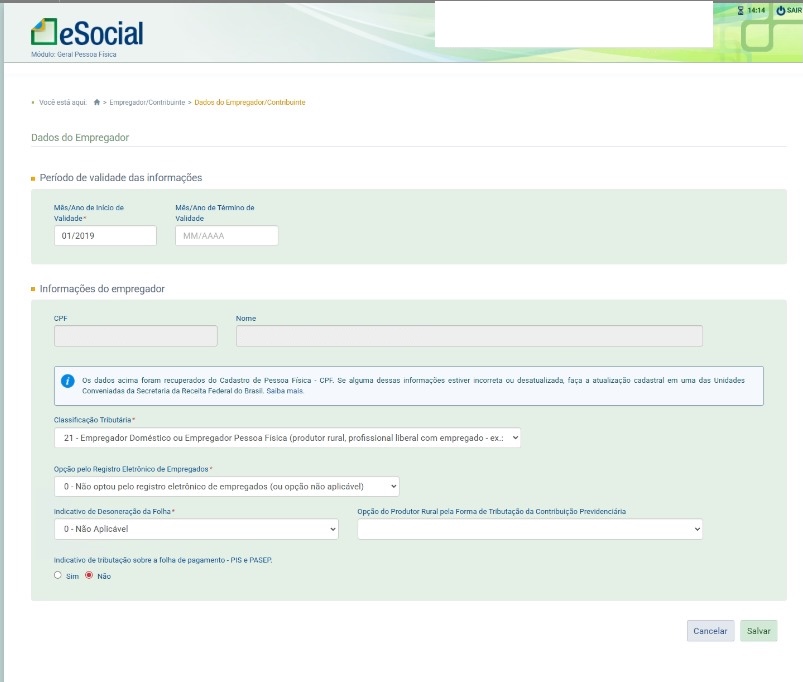Click the SAIR power icon
Screen dimensions: 803x682
click(780, 10)
